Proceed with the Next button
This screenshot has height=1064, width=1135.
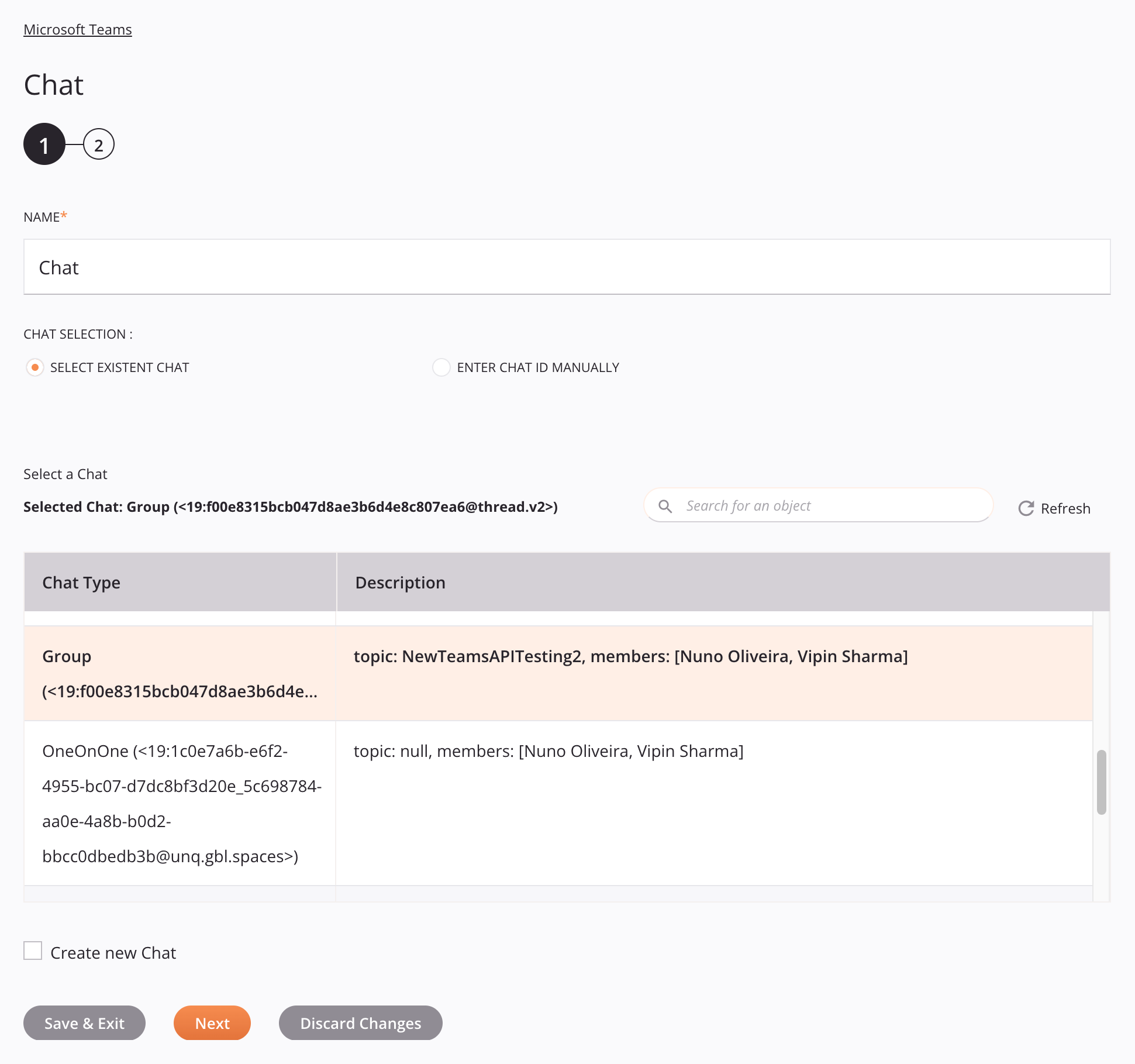pos(212,1023)
